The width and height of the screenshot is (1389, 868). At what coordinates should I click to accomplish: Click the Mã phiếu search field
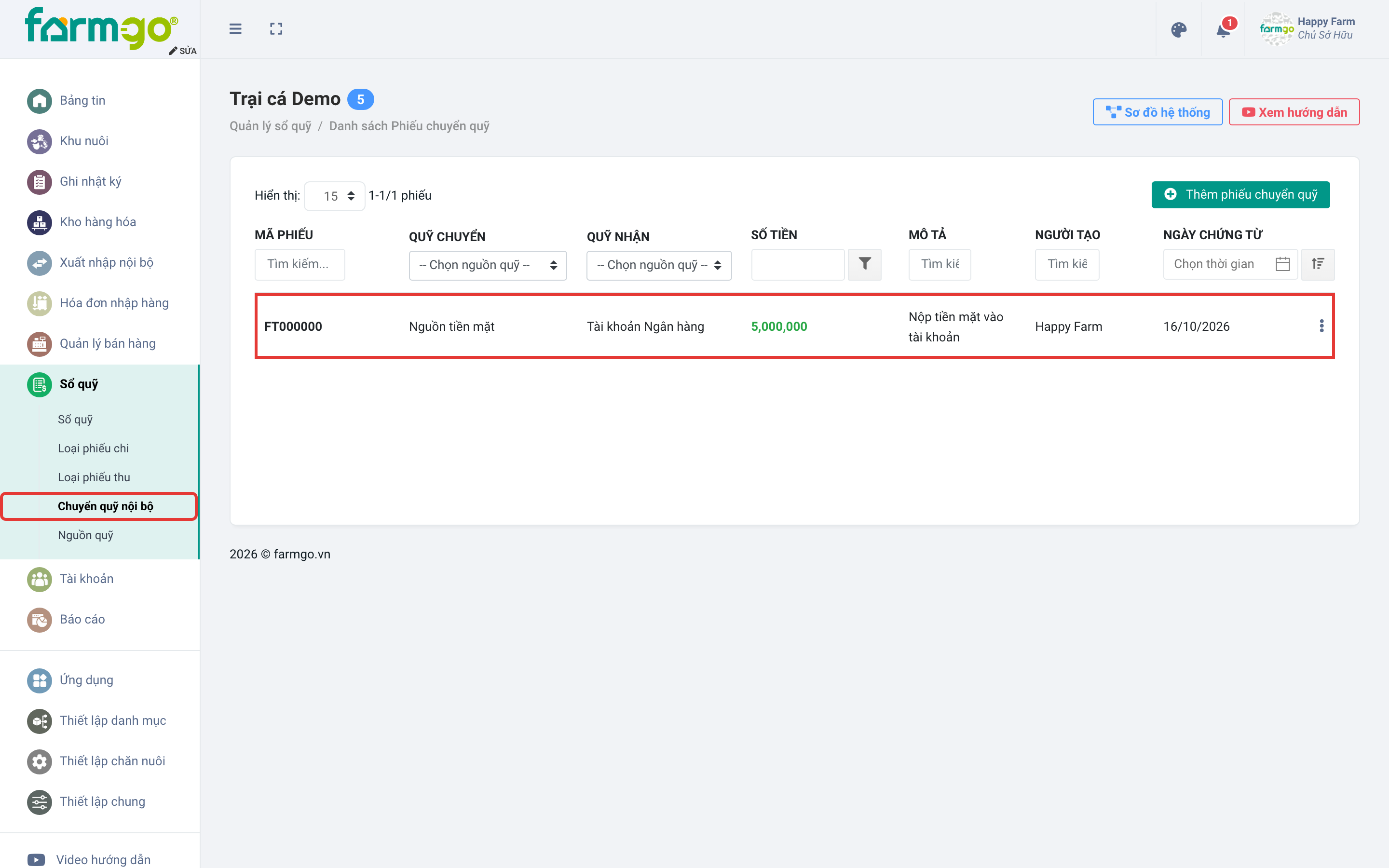click(300, 264)
